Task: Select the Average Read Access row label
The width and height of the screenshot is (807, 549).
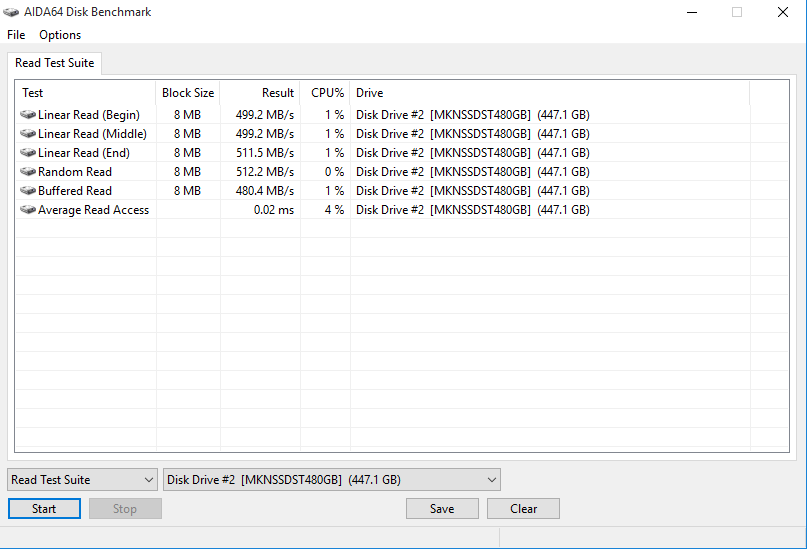Action: point(93,209)
